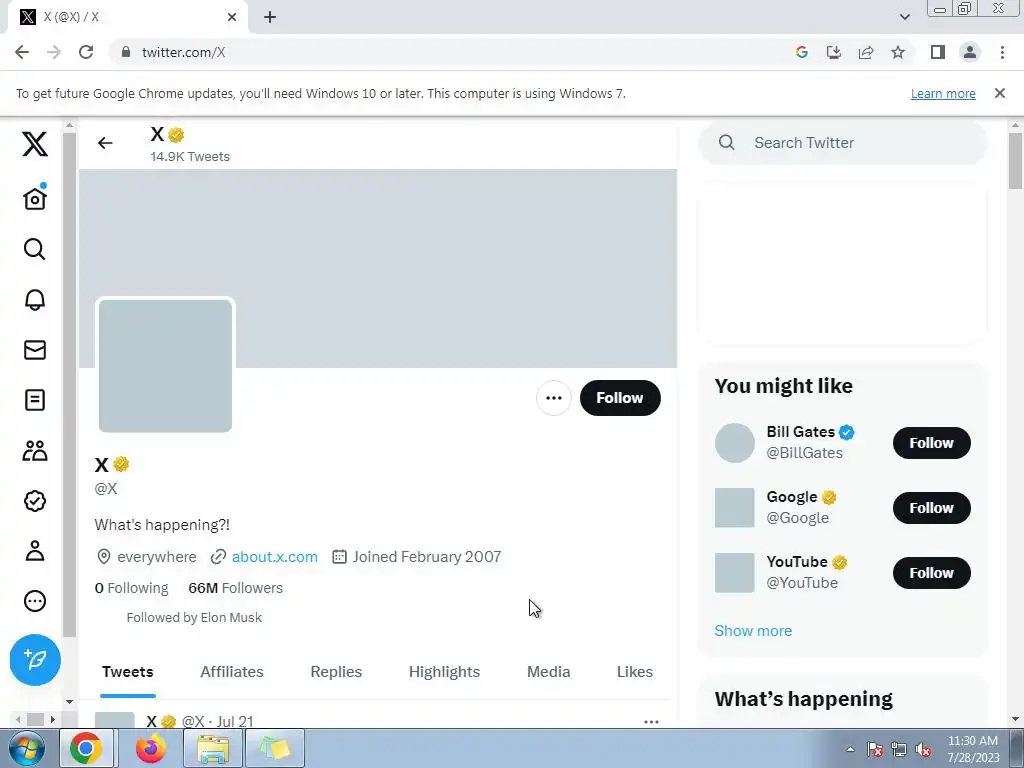Click the Search Twitter field
This screenshot has height=768, width=1024.
tap(842, 142)
